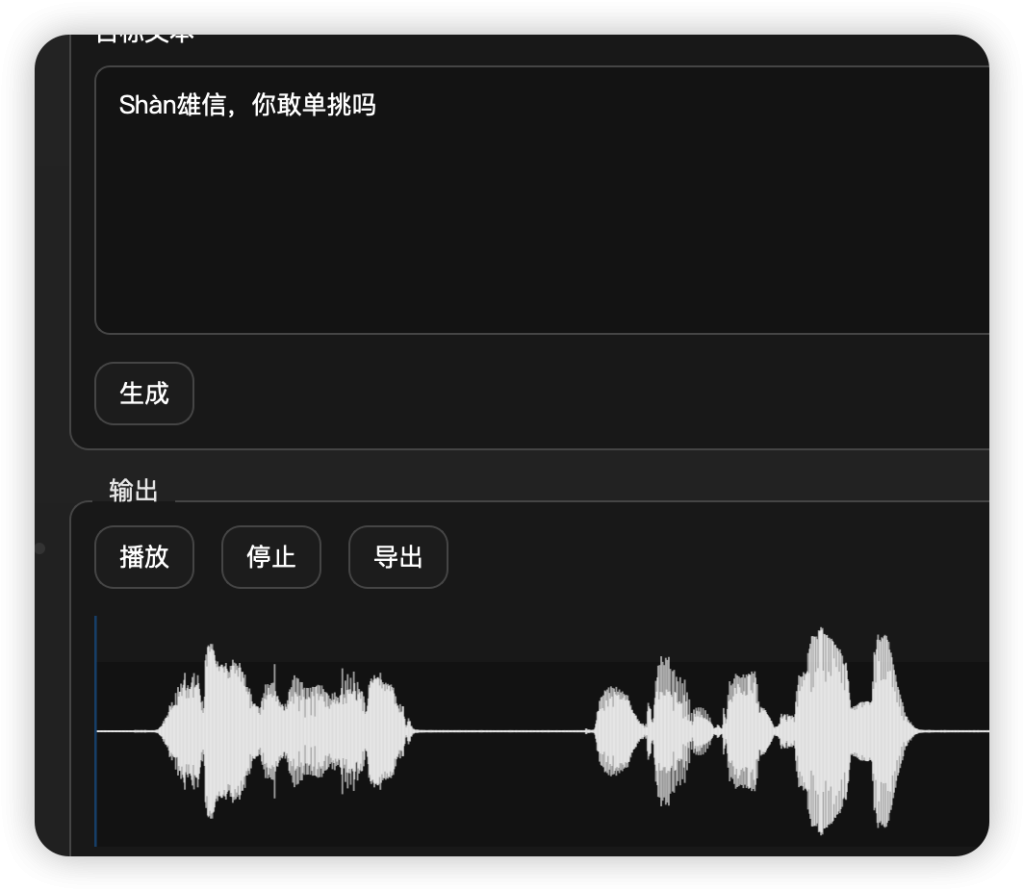Export the audio with 导出
The image size is (1024, 891).
398,557
